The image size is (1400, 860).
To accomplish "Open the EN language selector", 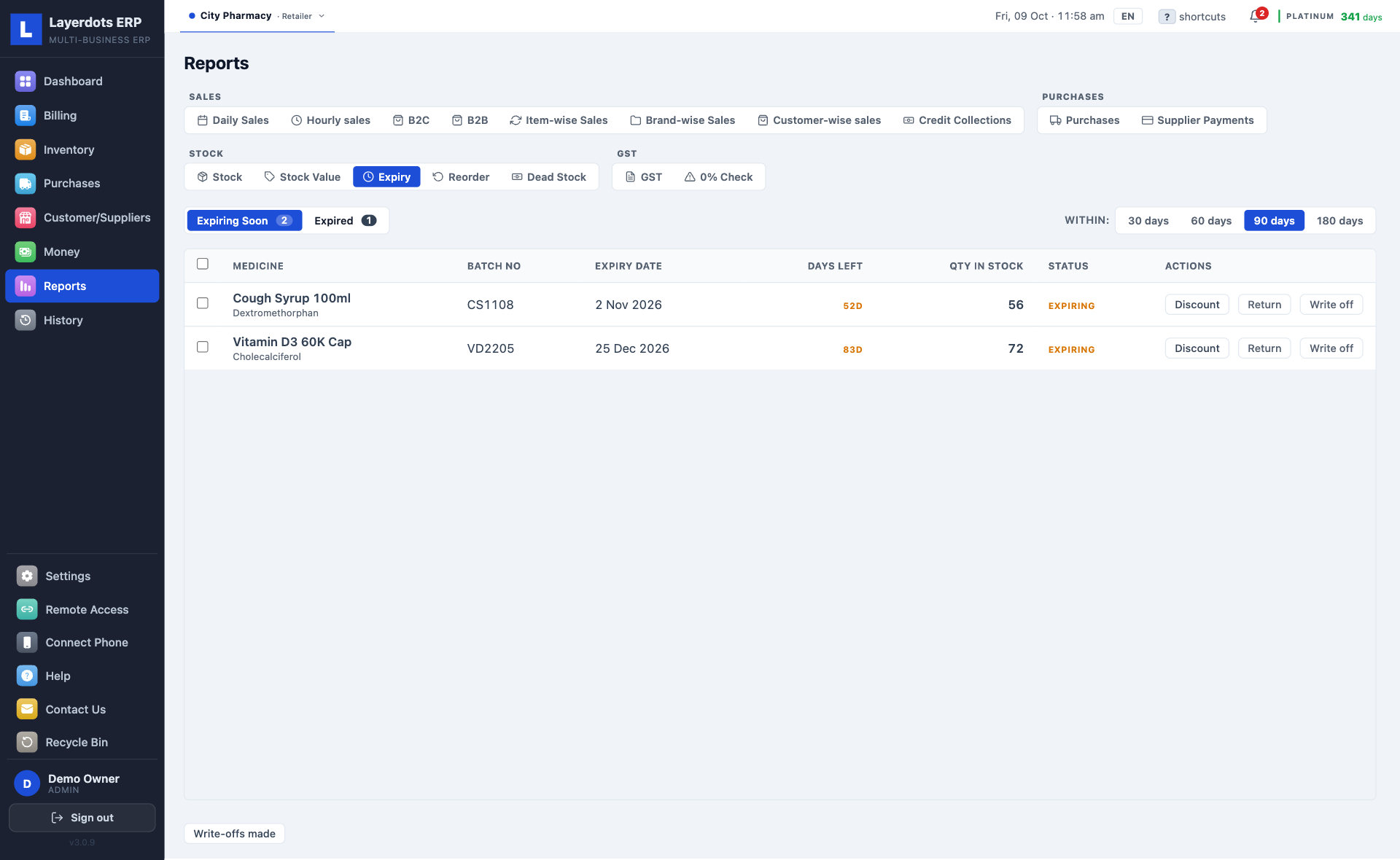I will pos(1128,16).
